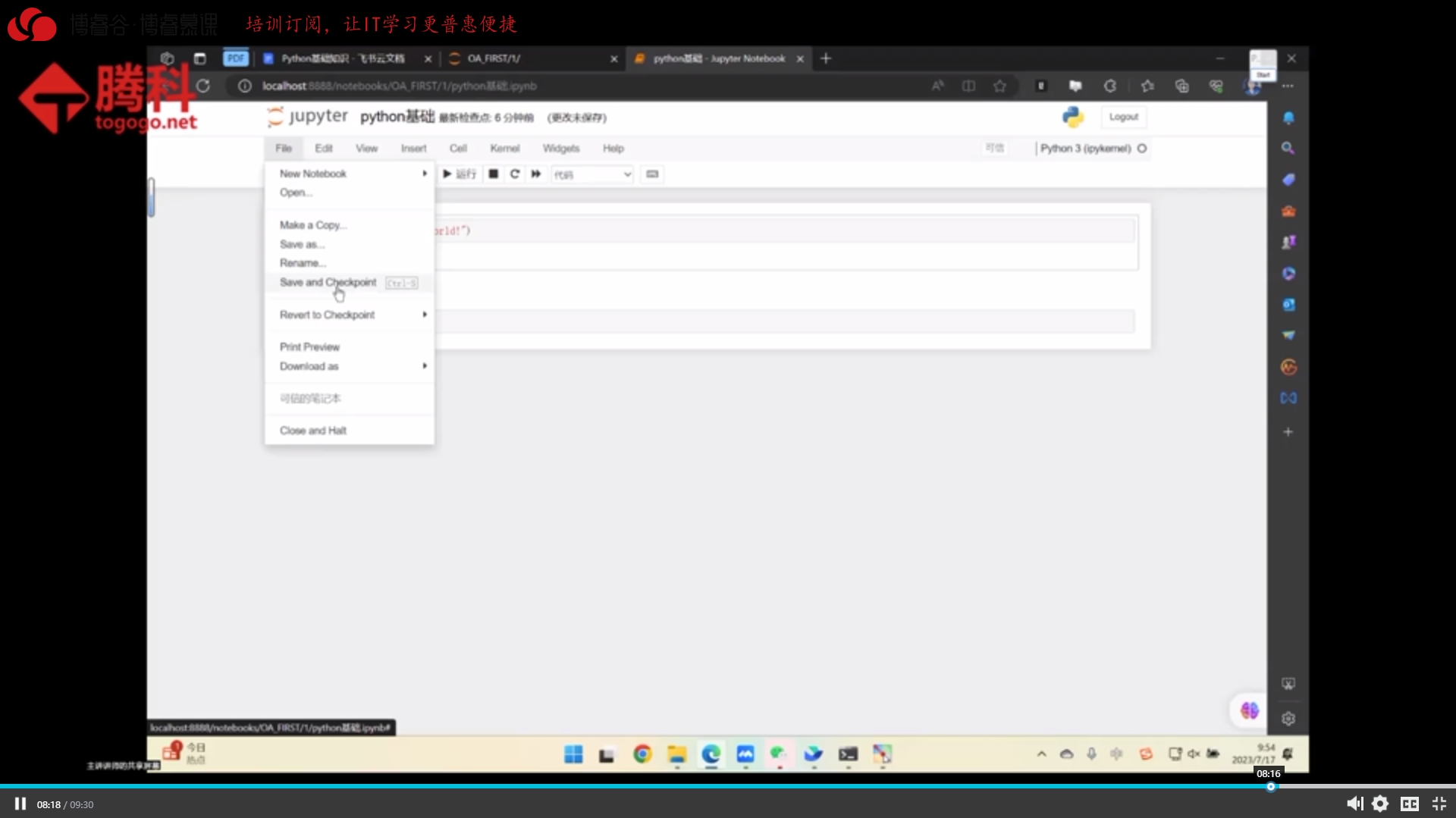Choose Print Preview option
Image resolution: width=1456 pixels, height=818 pixels.
click(349, 347)
